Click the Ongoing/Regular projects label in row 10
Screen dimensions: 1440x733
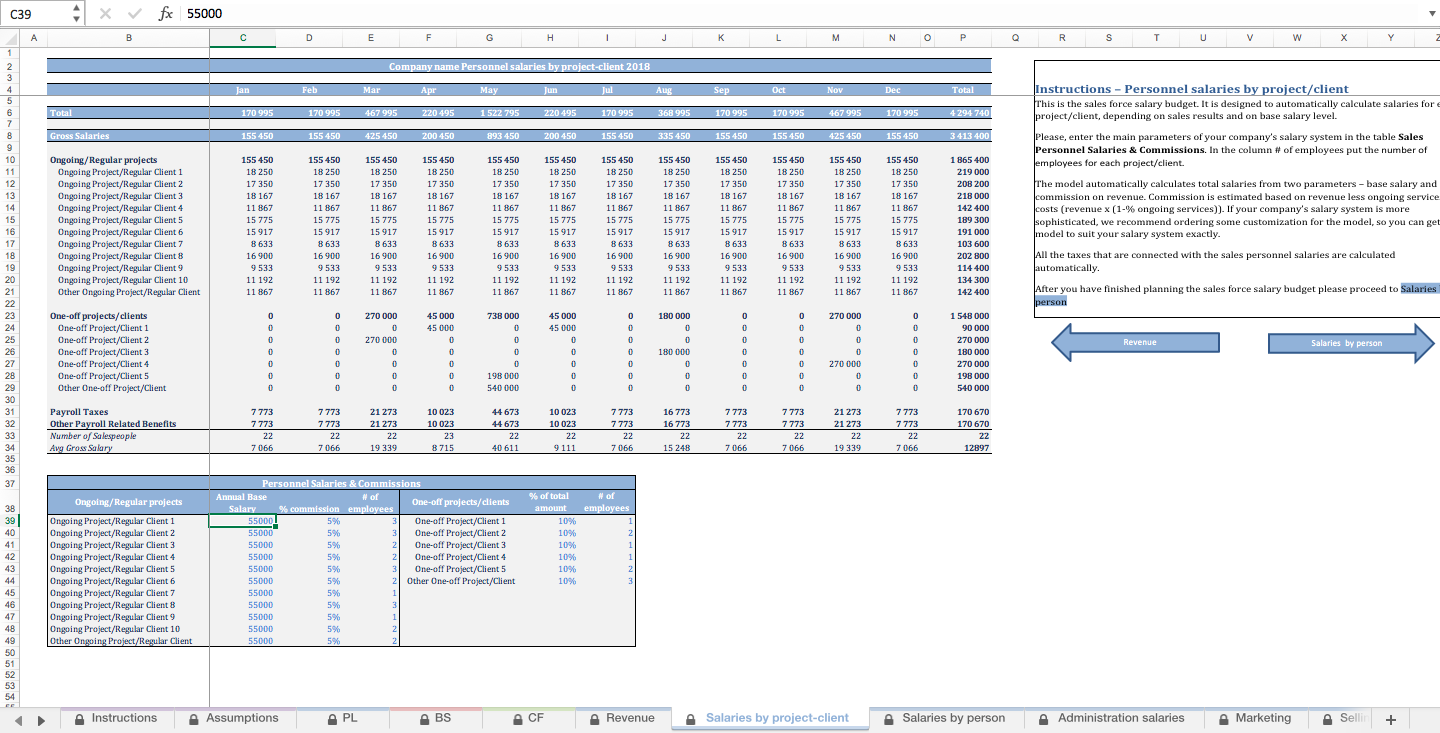click(x=103, y=160)
